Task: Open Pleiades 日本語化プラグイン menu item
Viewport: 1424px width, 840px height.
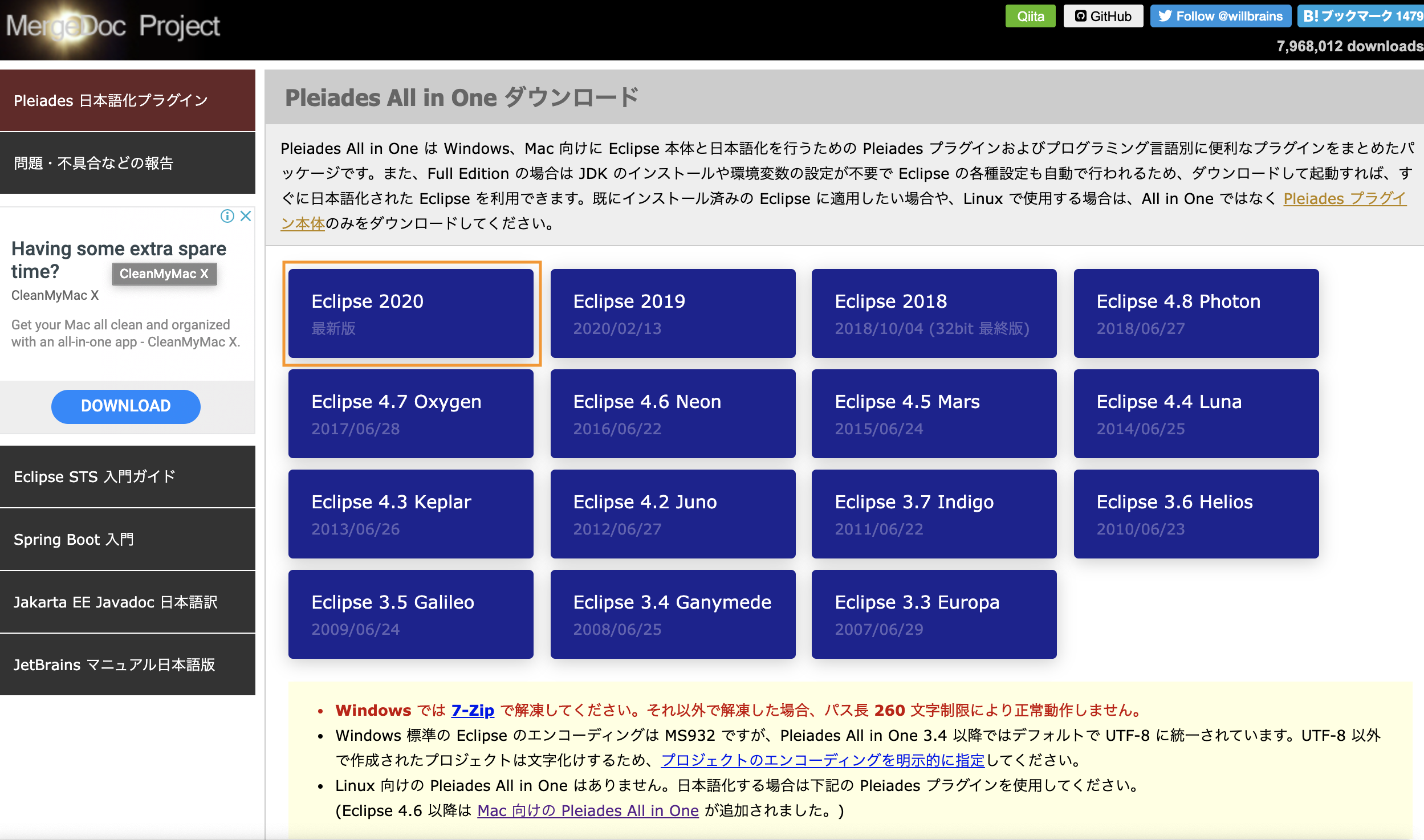Action: (128, 100)
